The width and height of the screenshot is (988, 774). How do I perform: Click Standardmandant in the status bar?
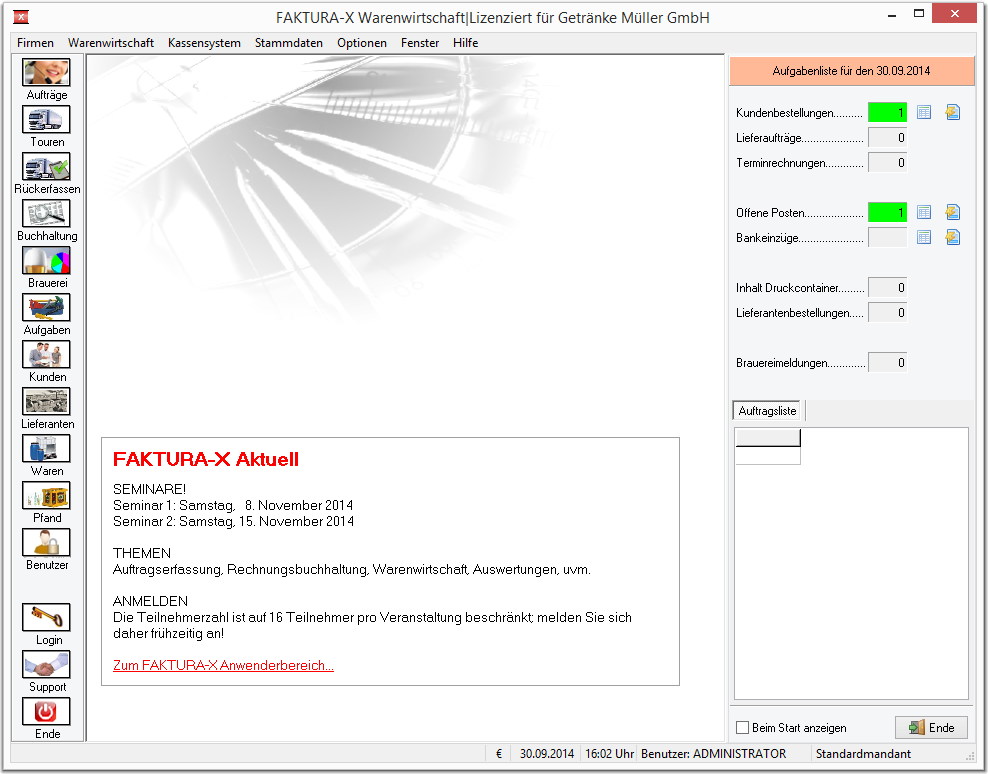point(863,754)
